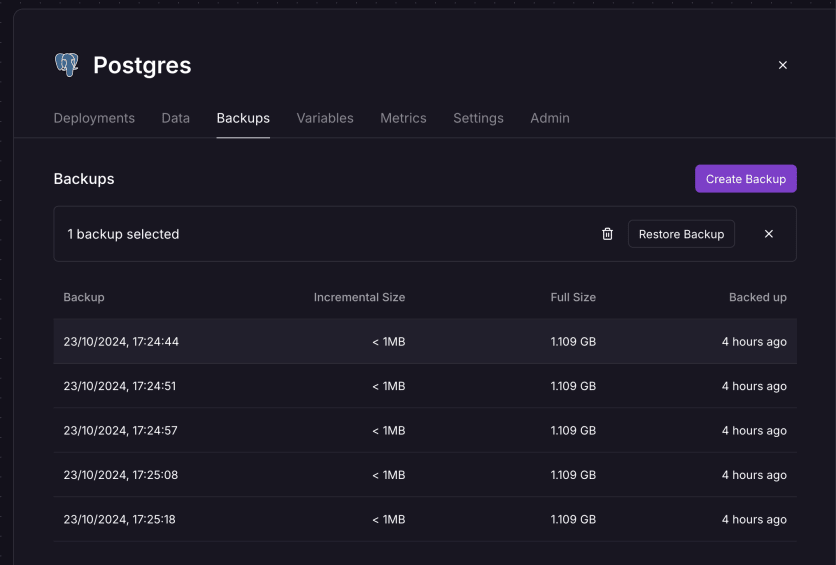This screenshot has width=836, height=565.
Task: Click the Restore Backup button
Action: click(681, 234)
